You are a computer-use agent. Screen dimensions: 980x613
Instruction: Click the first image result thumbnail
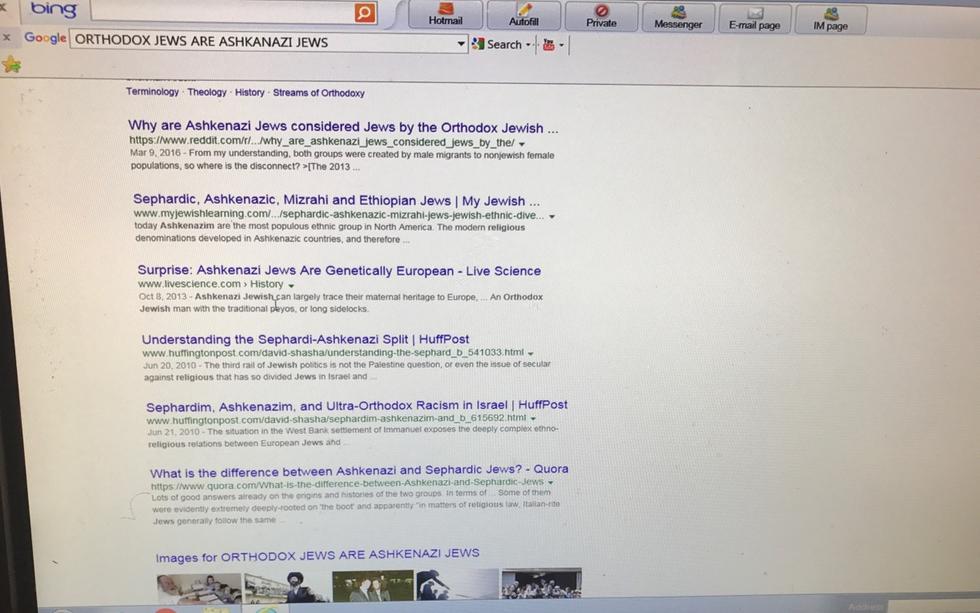click(x=199, y=589)
